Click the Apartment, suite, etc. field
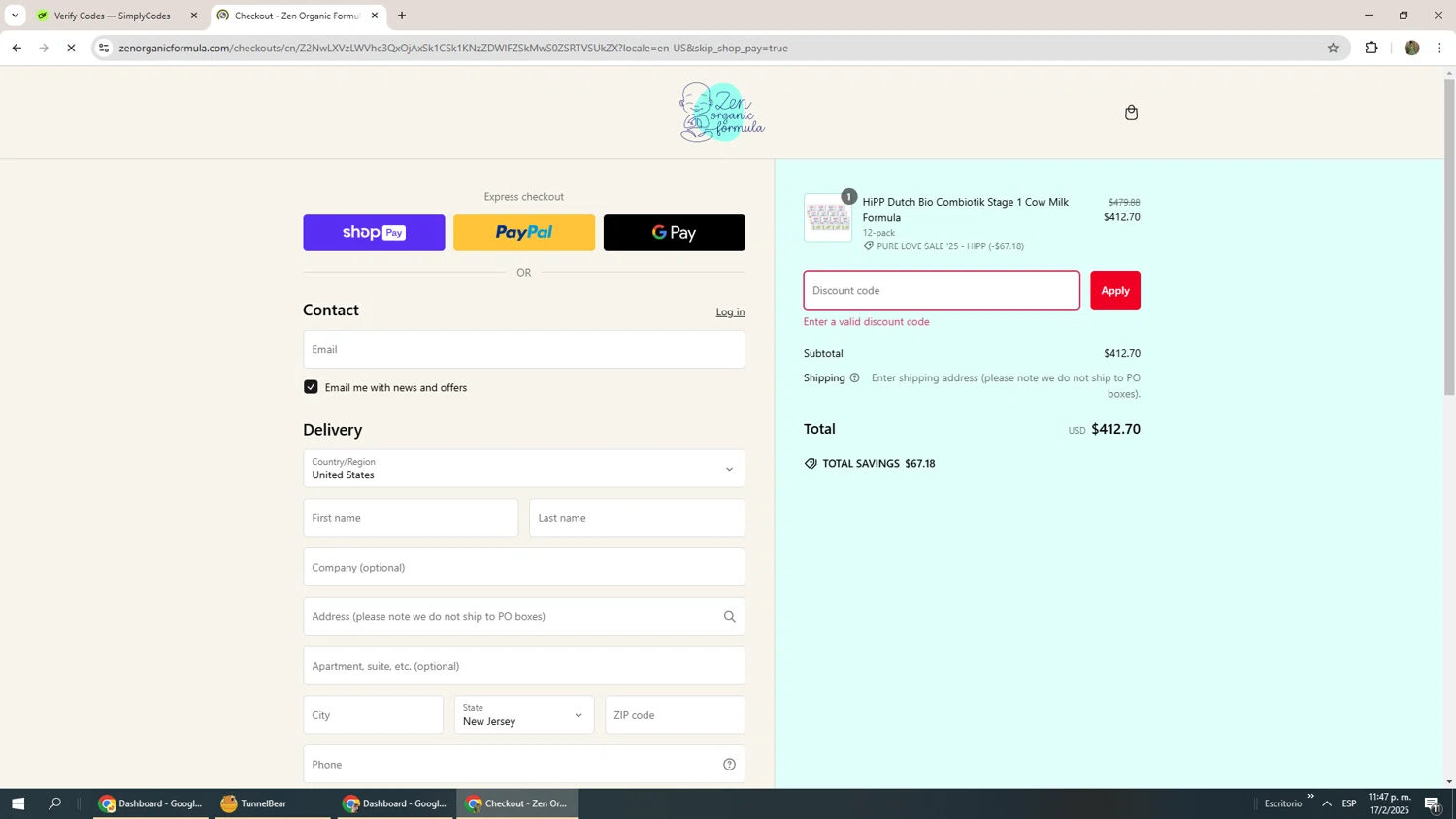Viewport: 1456px width, 819px height. 524,666
